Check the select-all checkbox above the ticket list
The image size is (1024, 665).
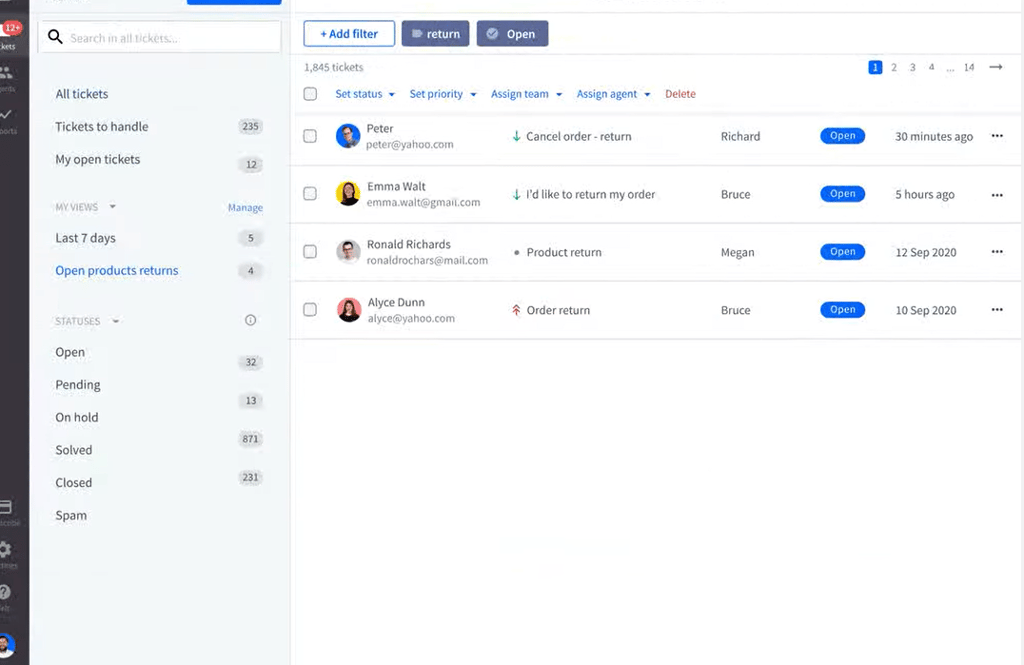309,94
